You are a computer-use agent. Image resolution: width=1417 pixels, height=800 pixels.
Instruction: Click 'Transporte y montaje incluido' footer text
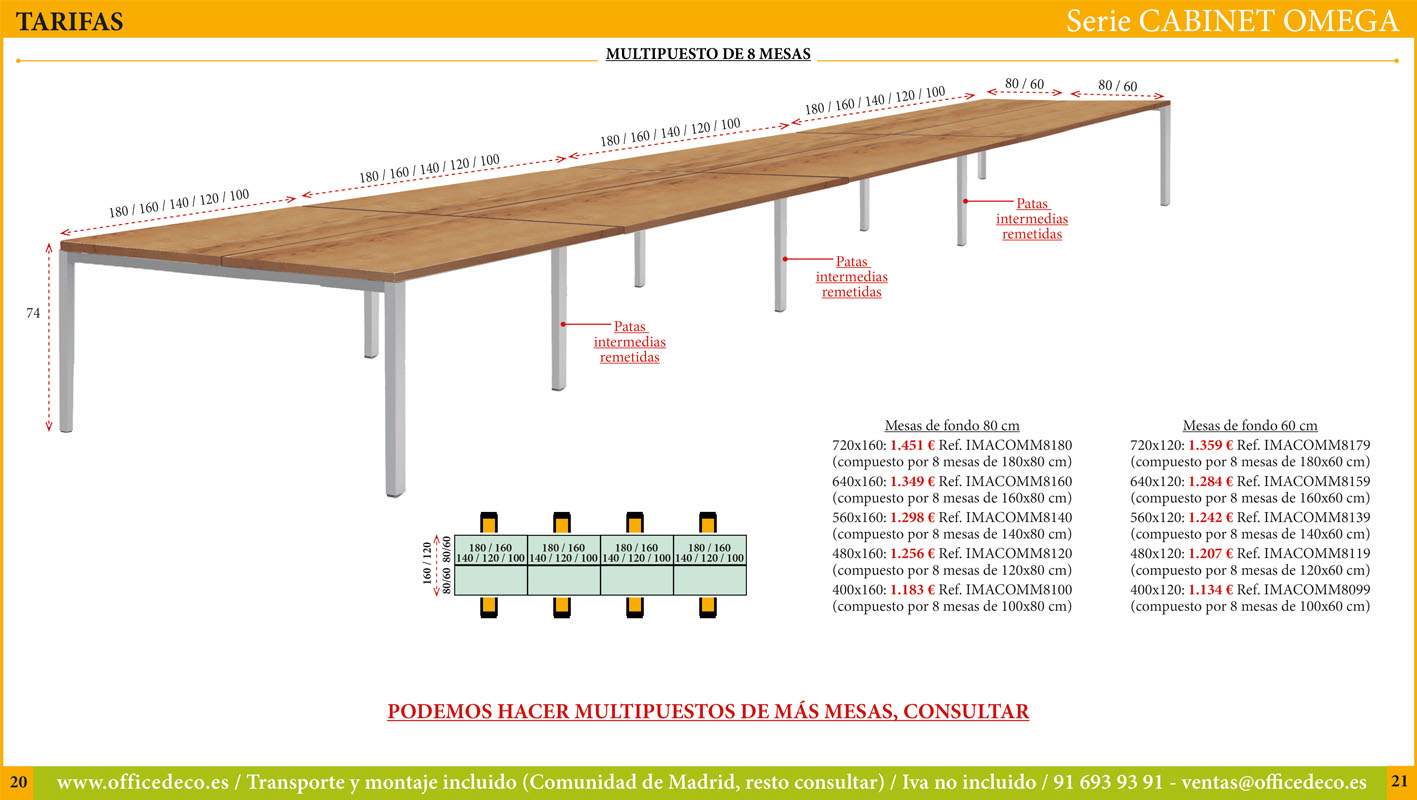[x=383, y=782]
